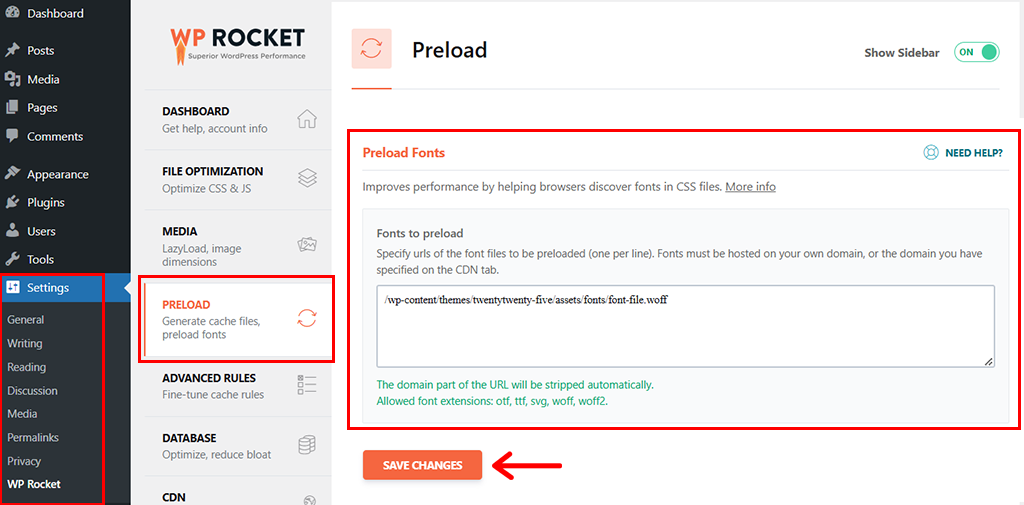Click the NEED HELP? link
The height and width of the screenshot is (505, 1024).
click(974, 153)
